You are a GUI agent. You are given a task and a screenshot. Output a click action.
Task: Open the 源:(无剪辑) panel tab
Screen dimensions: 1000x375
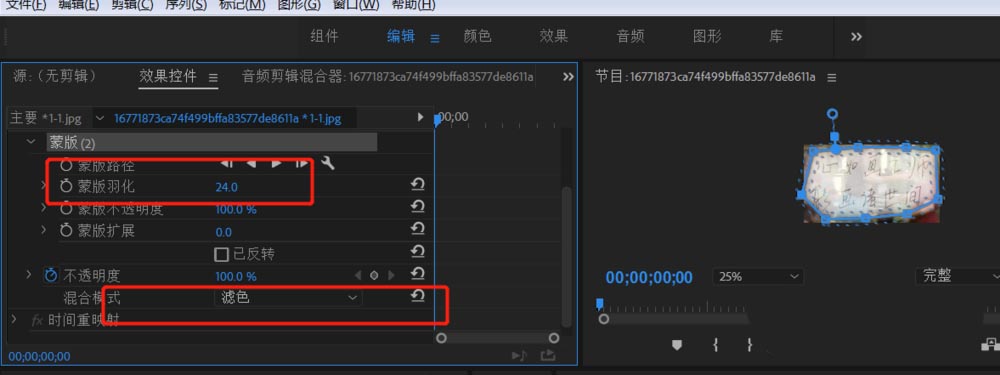[x=55, y=77]
